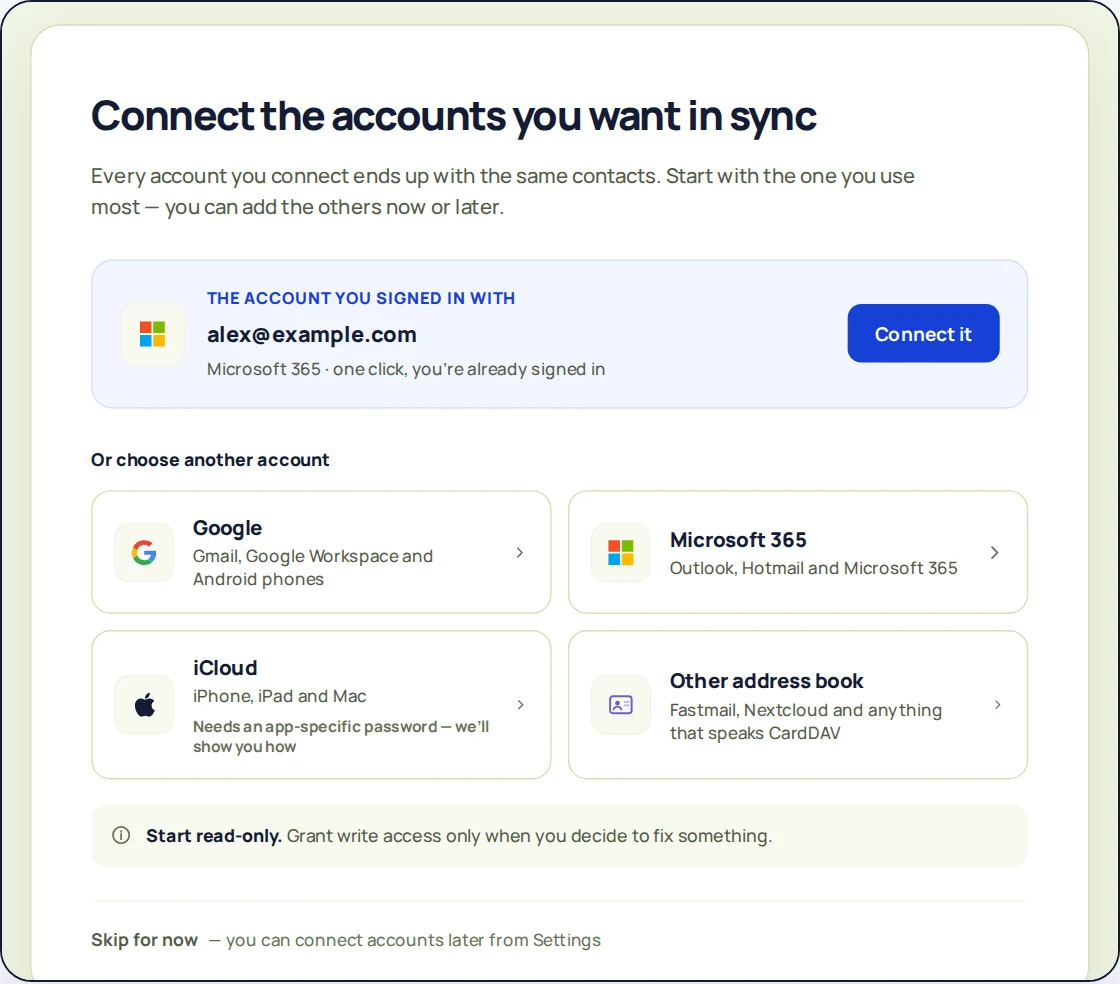1120x984 pixels.
Task: Click "Grant write access only when" sentence
Action: (529, 835)
